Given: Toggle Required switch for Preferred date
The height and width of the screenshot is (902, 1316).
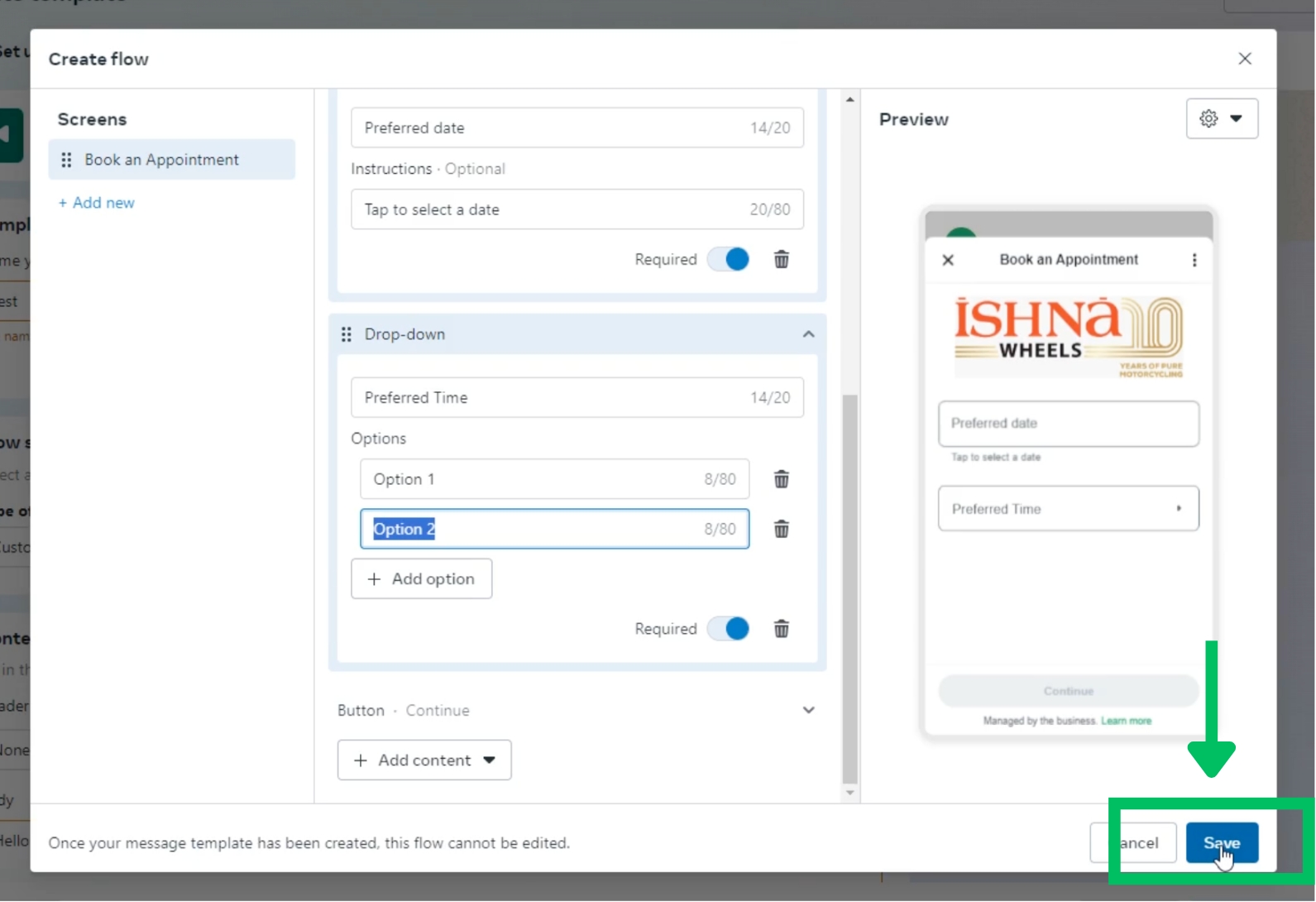Looking at the screenshot, I should point(729,260).
